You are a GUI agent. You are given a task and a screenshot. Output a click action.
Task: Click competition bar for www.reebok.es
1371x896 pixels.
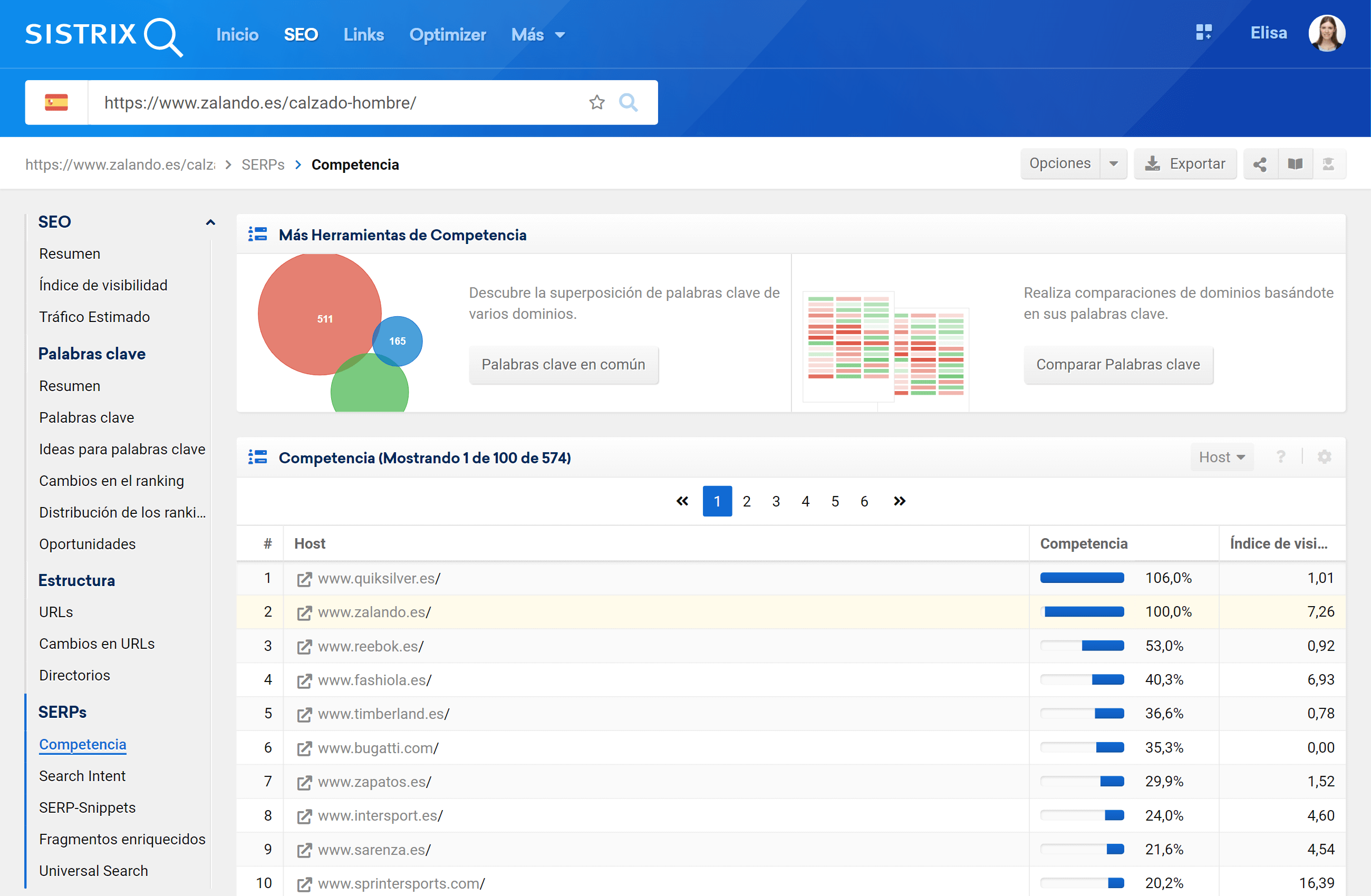[1082, 646]
